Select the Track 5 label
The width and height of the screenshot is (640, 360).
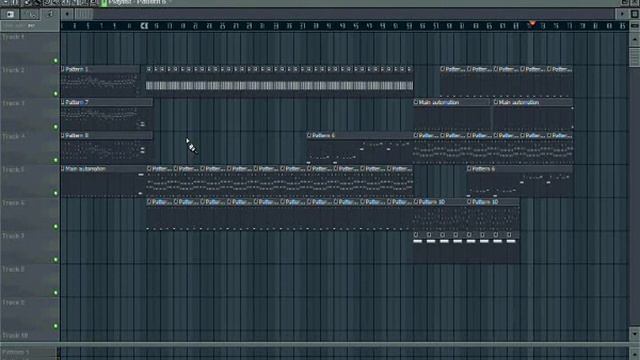click(13, 169)
